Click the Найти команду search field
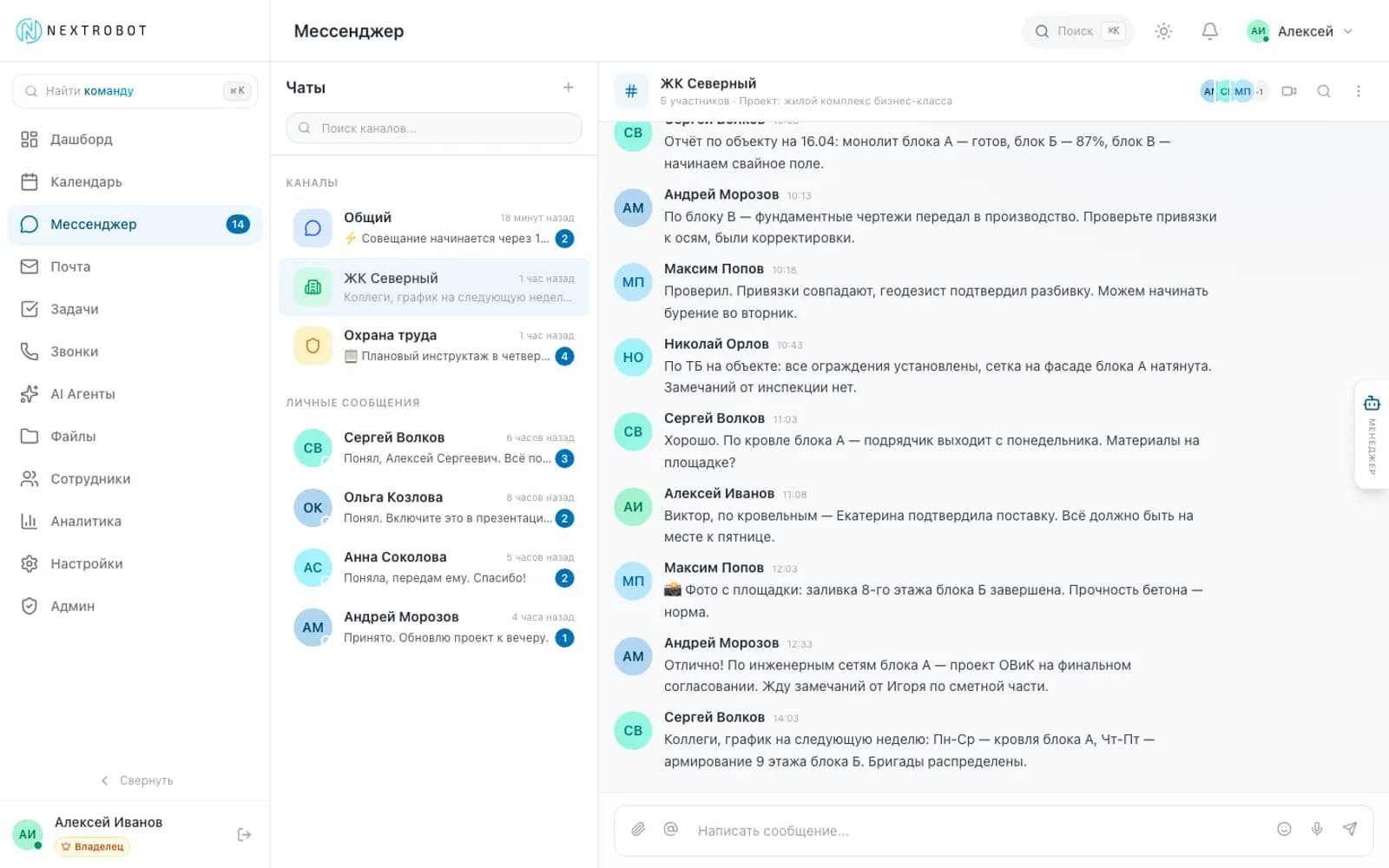1389x868 pixels. tap(135, 91)
